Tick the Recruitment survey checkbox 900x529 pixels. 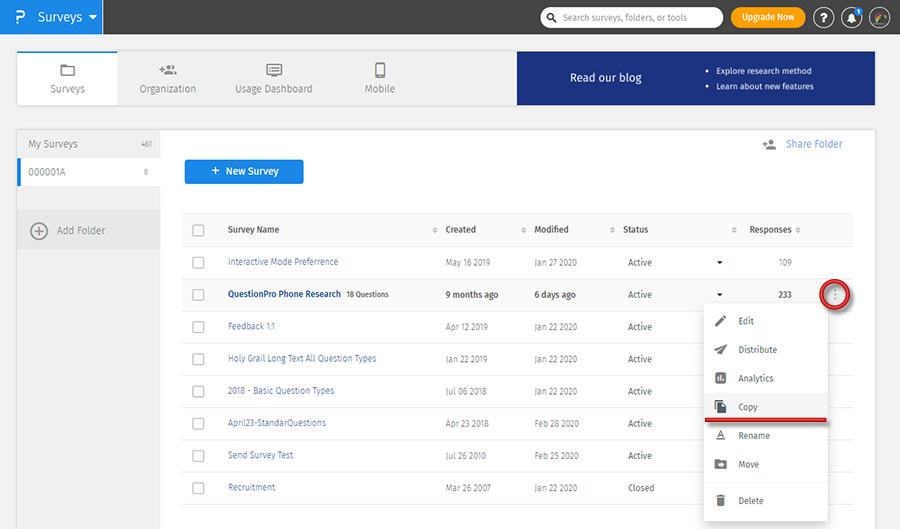(x=198, y=488)
